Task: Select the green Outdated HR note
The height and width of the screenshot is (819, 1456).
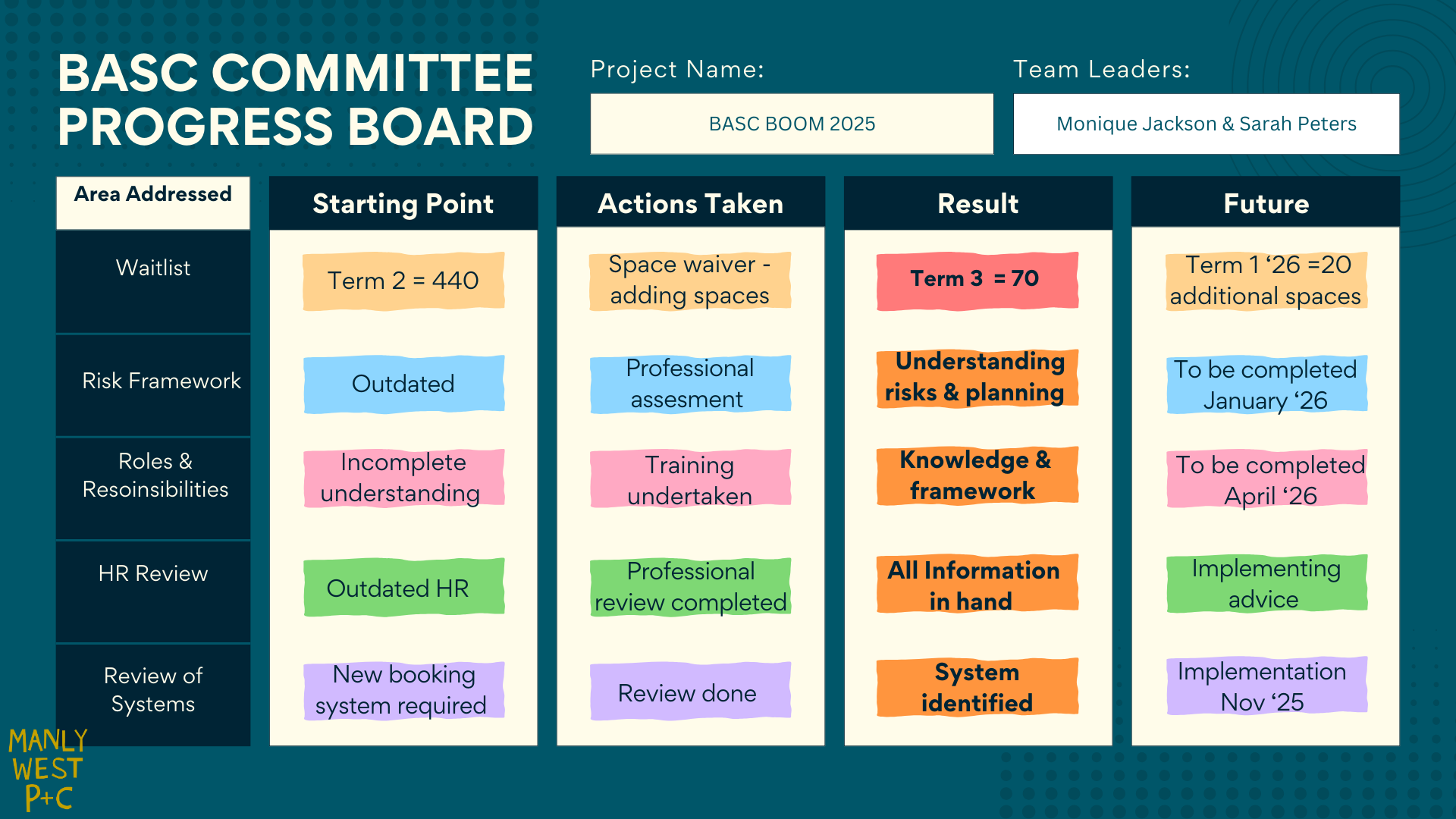Action: [403, 588]
